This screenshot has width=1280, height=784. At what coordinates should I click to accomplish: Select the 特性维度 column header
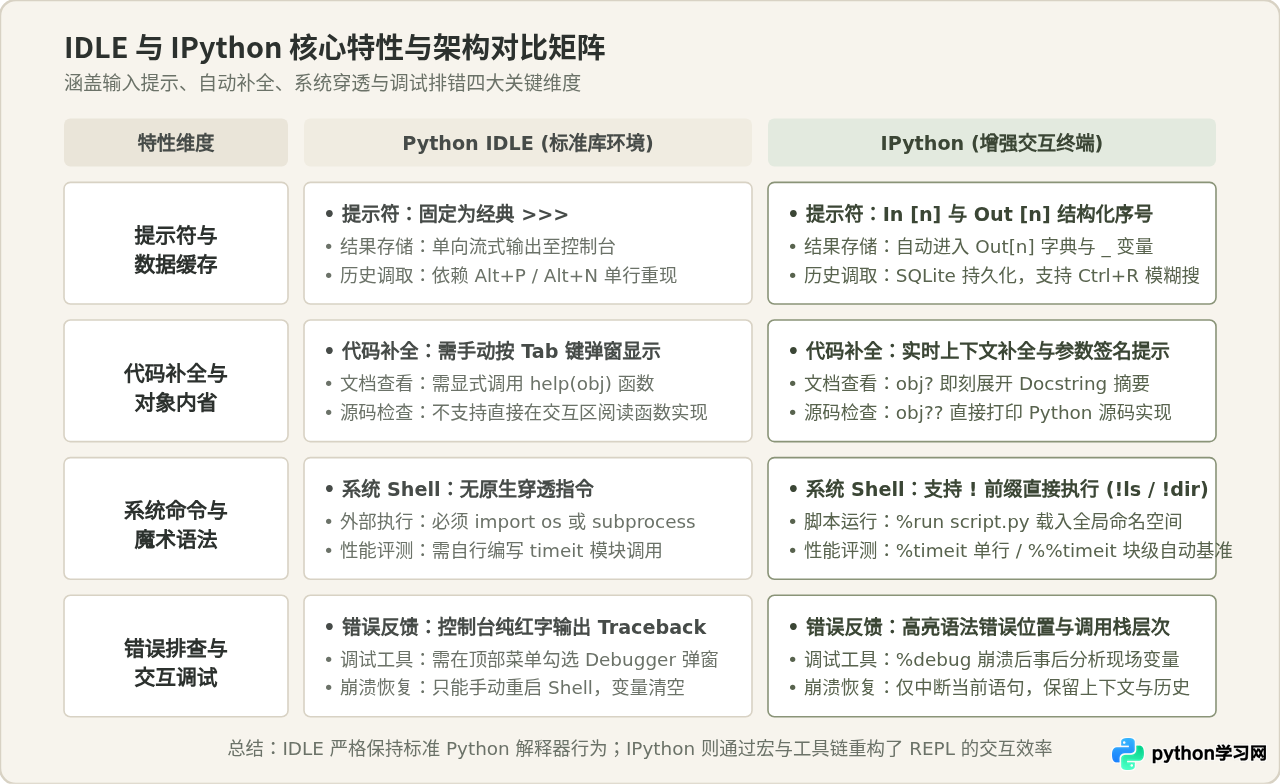click(x=176, y=143)
